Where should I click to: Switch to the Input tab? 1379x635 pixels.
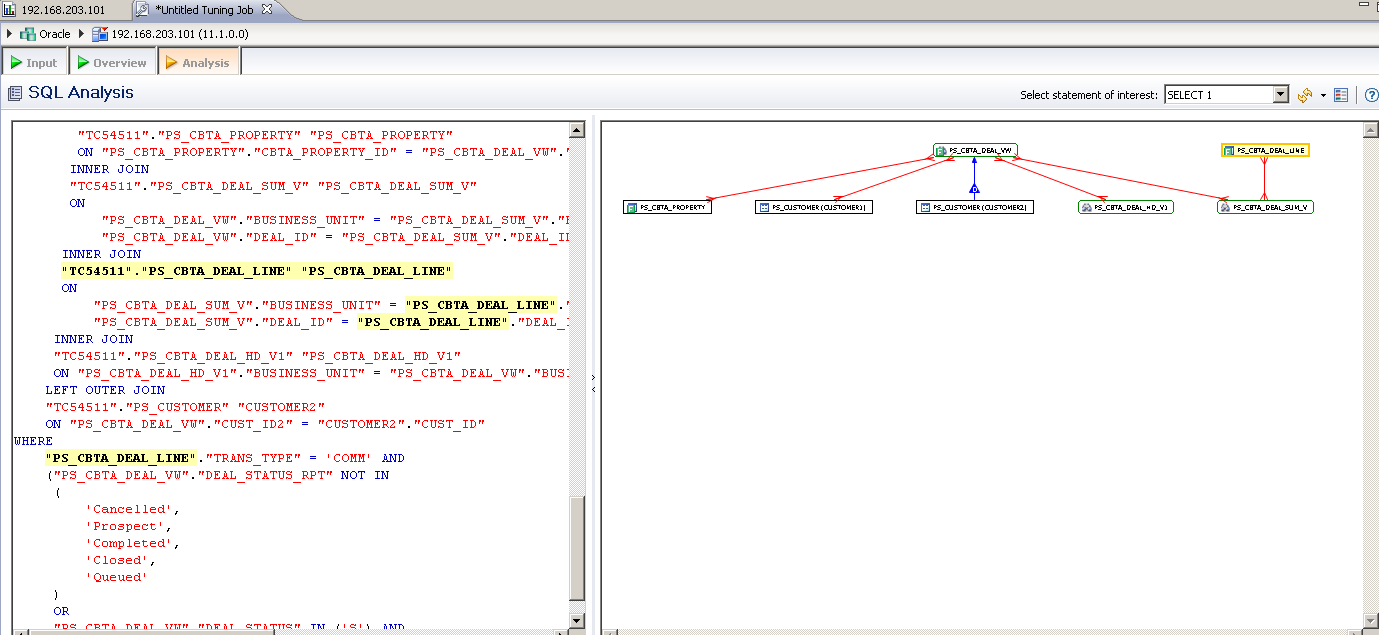34,63
